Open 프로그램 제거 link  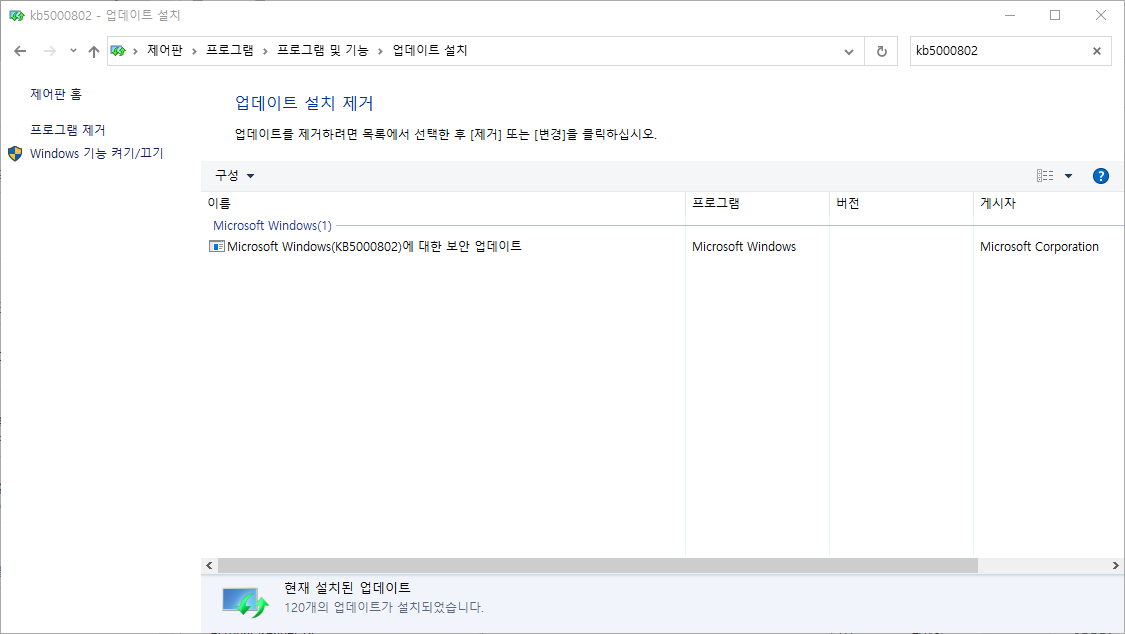[67, 130]
